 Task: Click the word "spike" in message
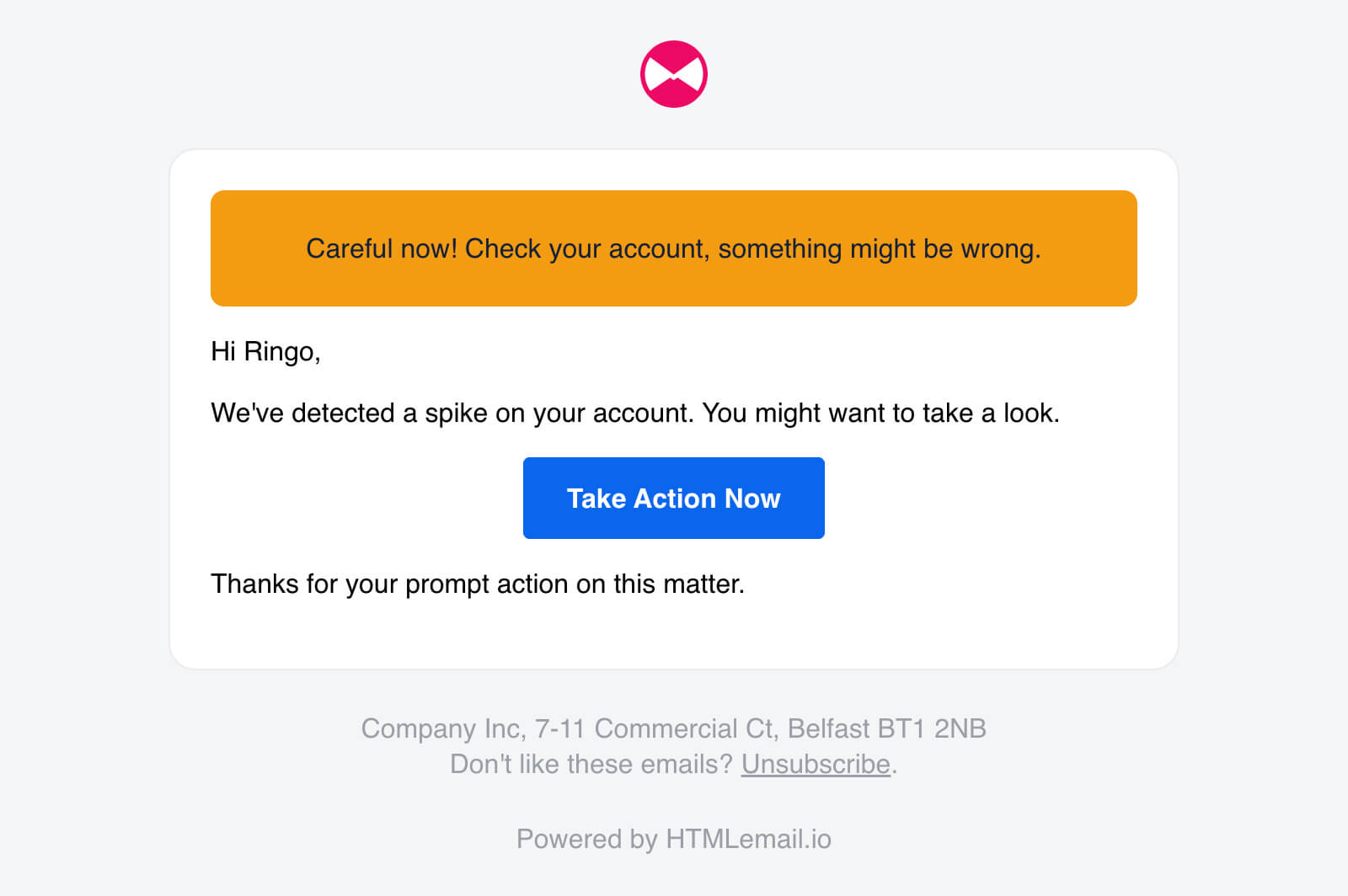click(456, 413)
